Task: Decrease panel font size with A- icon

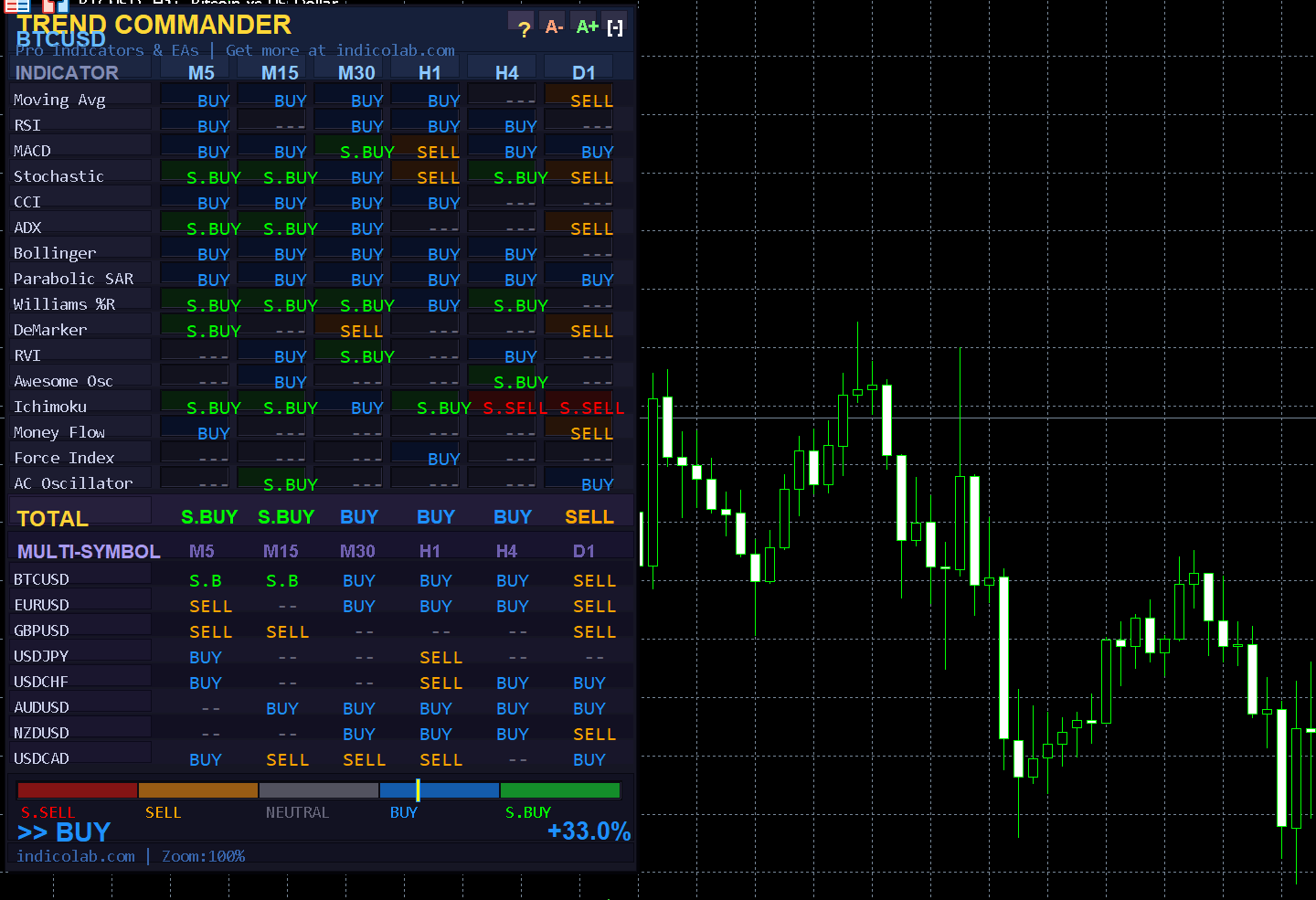Action: [554, 27]
